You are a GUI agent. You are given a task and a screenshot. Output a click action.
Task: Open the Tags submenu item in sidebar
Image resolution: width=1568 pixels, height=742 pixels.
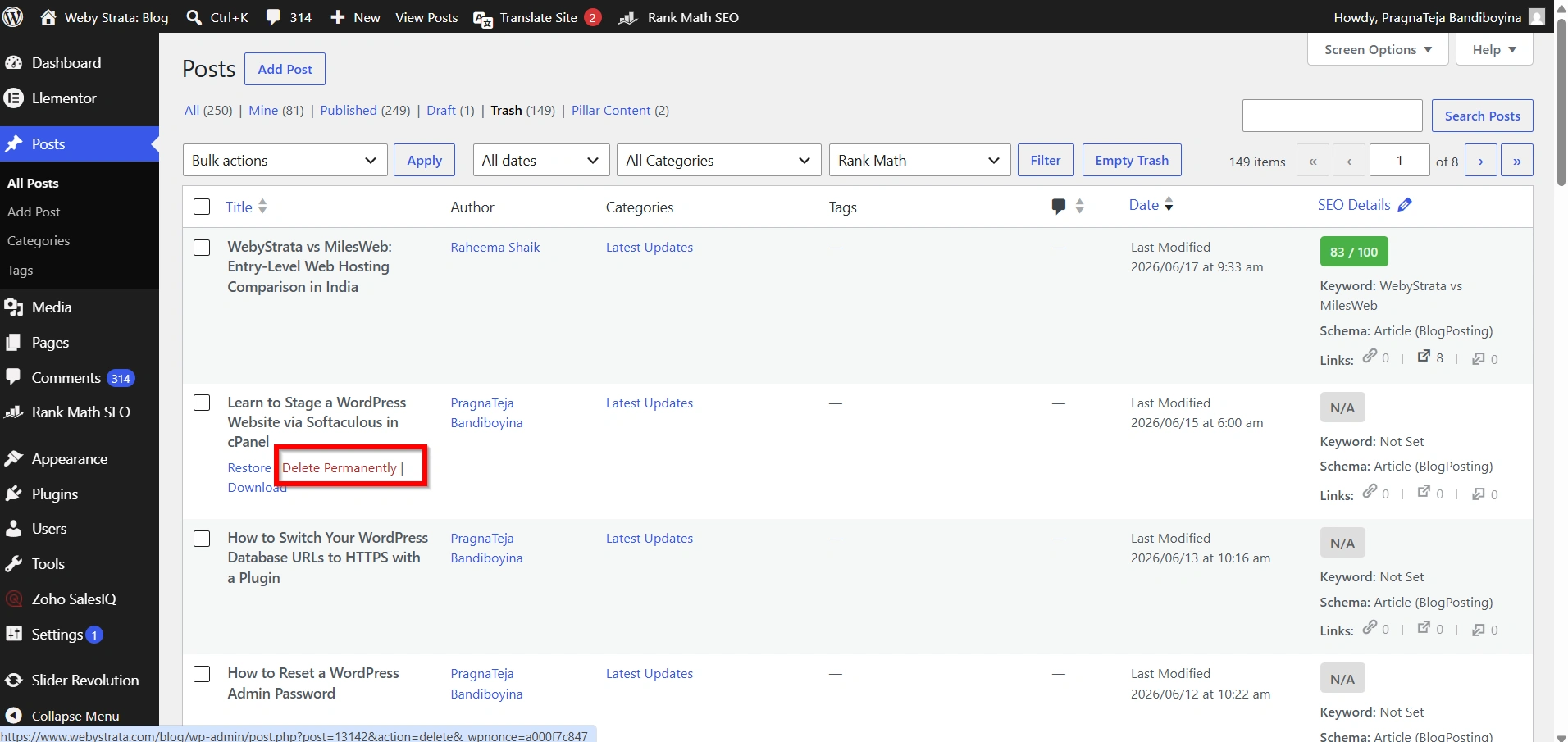tap(20, 271)
